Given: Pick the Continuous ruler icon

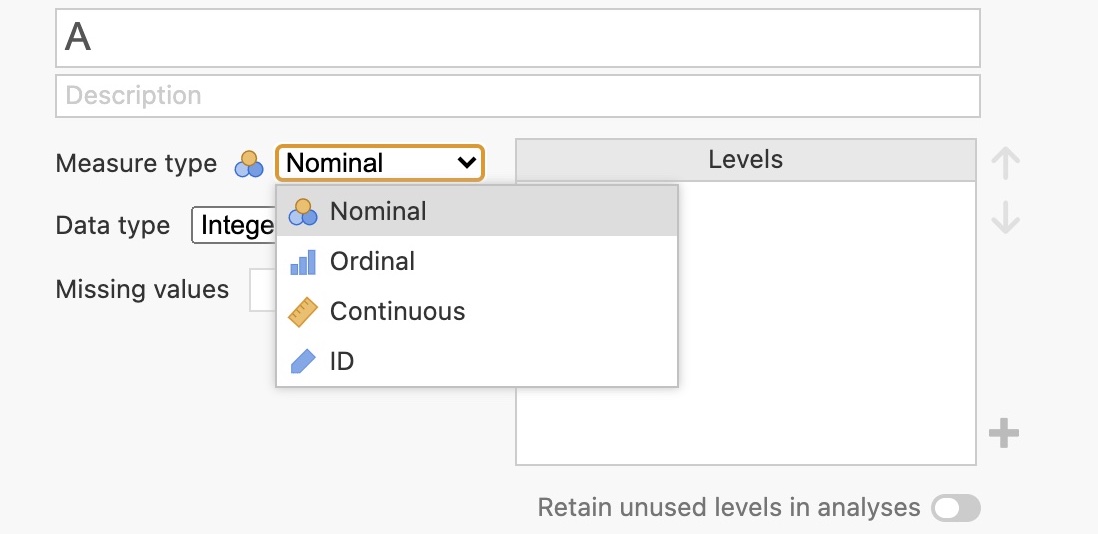Looking at the screenshot, I should tap(302, 312).
